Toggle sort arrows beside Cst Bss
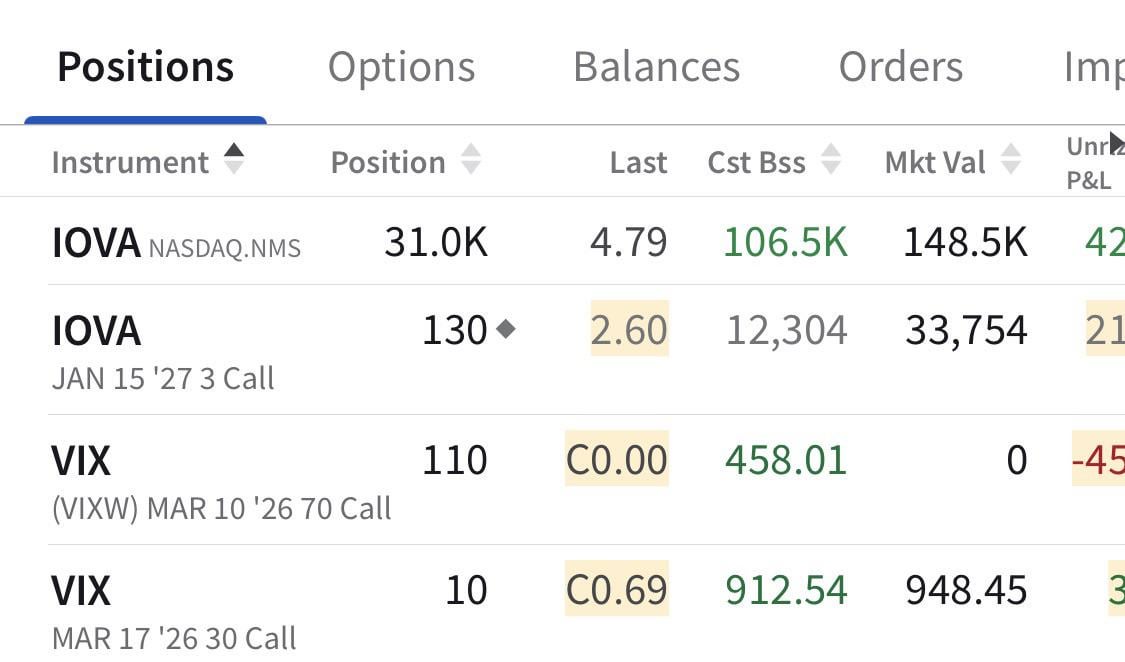The image size is (1125, 662). pos(830,160)
